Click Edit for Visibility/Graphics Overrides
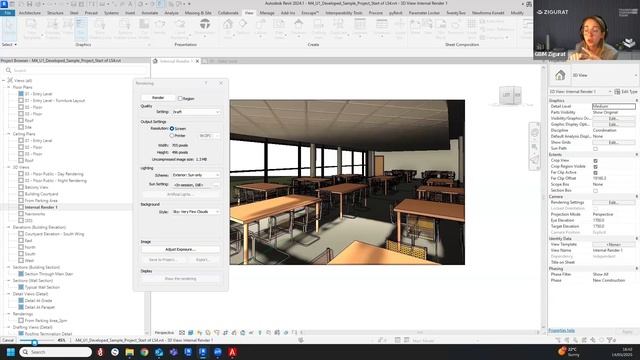This screenshot has width=640, height=360. point(613,118)
